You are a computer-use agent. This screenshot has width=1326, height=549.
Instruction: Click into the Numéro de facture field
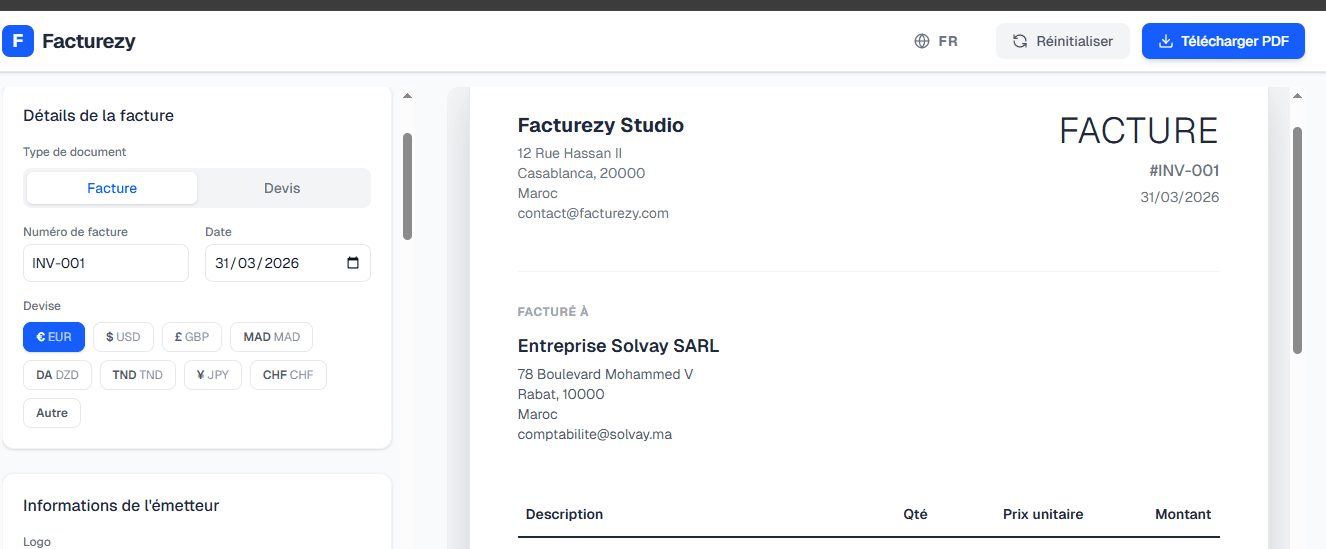tap(105, 263)
